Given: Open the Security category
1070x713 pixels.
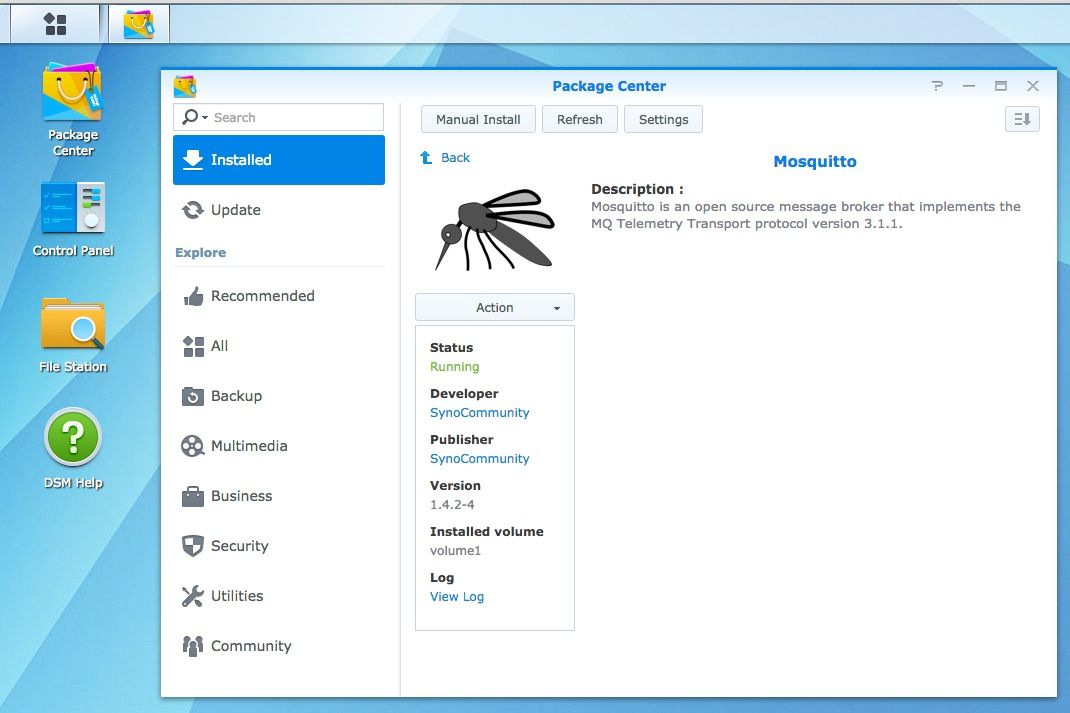Looking at the screenshot, I should coord(278,546).
